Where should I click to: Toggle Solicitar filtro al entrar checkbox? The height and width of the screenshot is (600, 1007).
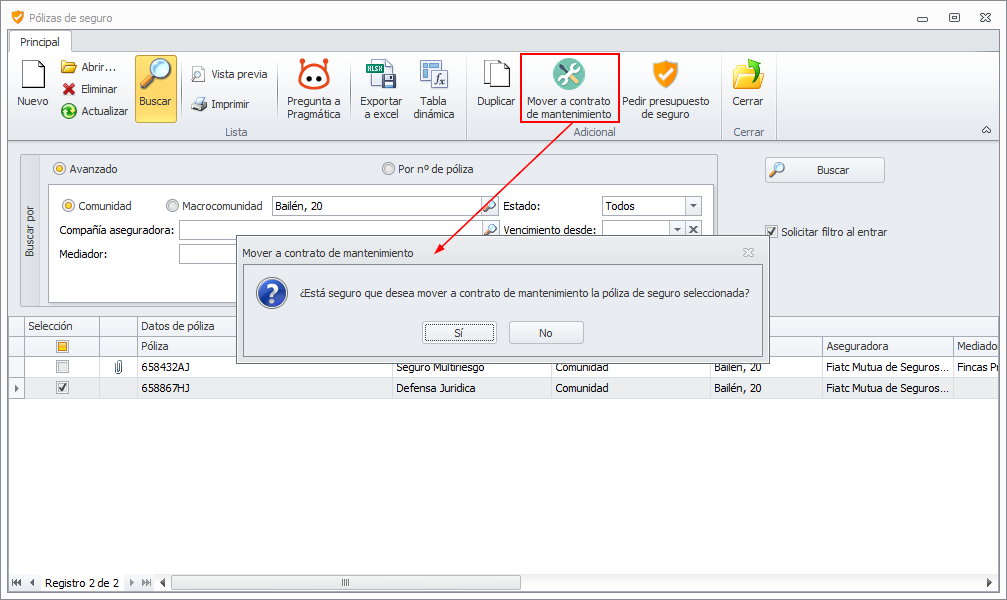click(x=771, y=231)
